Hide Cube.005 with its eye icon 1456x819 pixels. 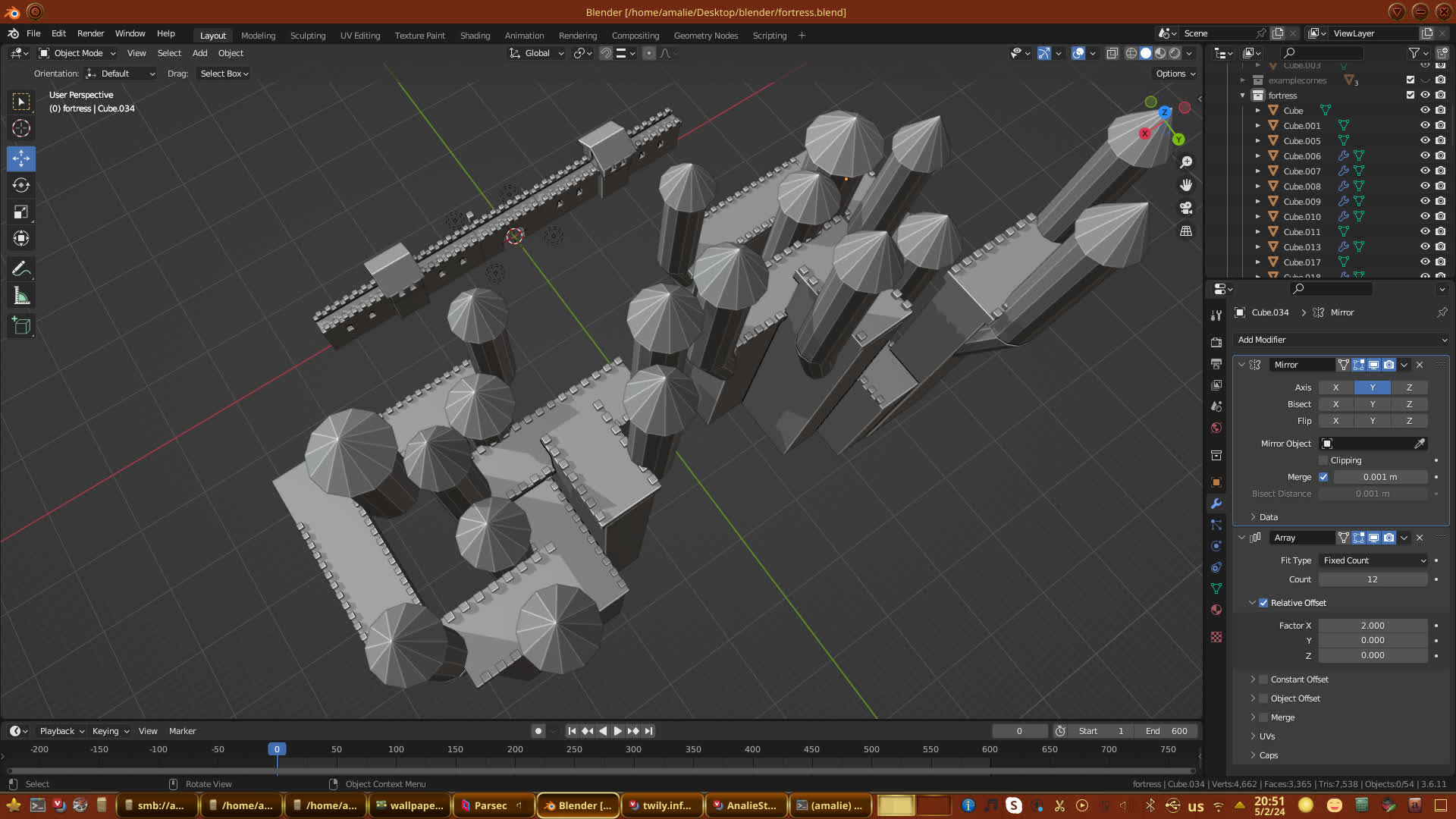[x=1425, y=140]
